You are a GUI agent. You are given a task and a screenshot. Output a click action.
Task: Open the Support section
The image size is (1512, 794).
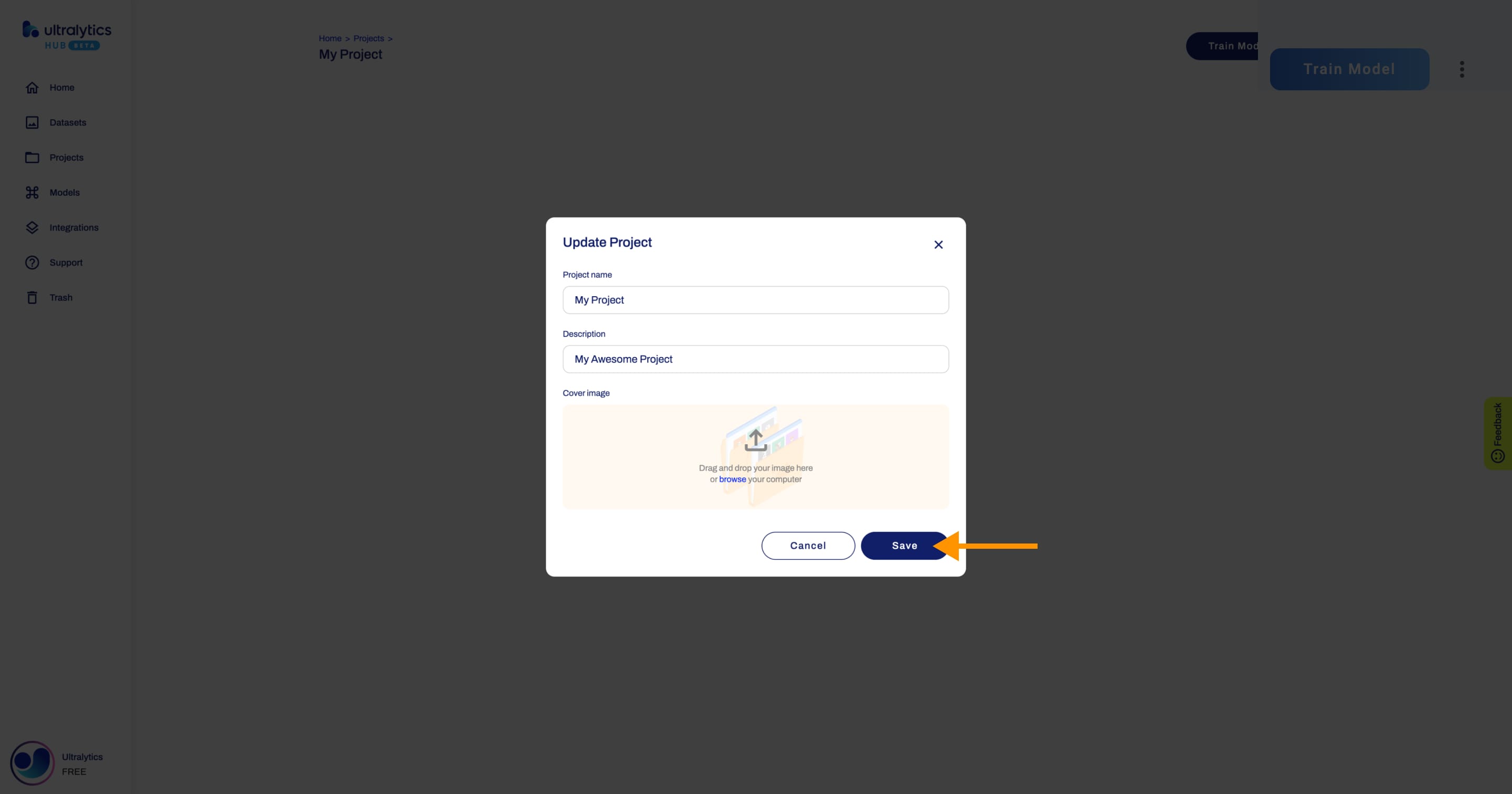[x=65, y=262]
